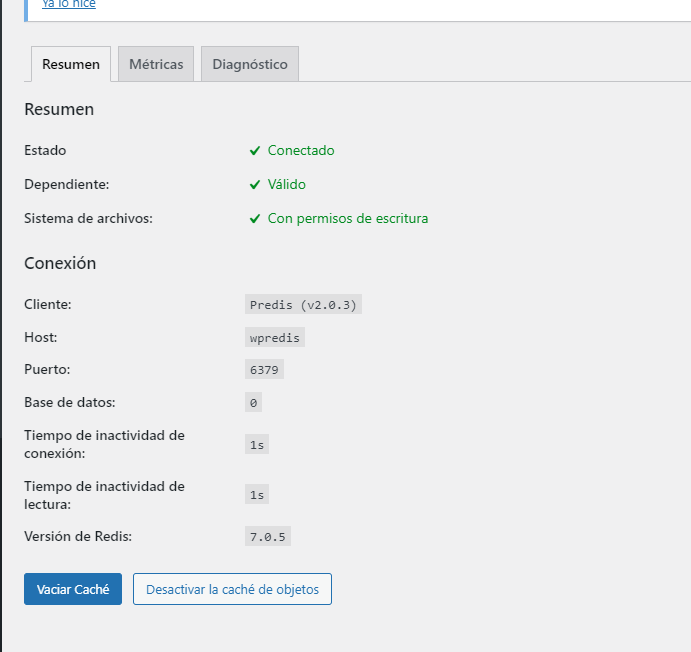
Task: Click the Vaciar Caché button
Action: coord(73,589)
